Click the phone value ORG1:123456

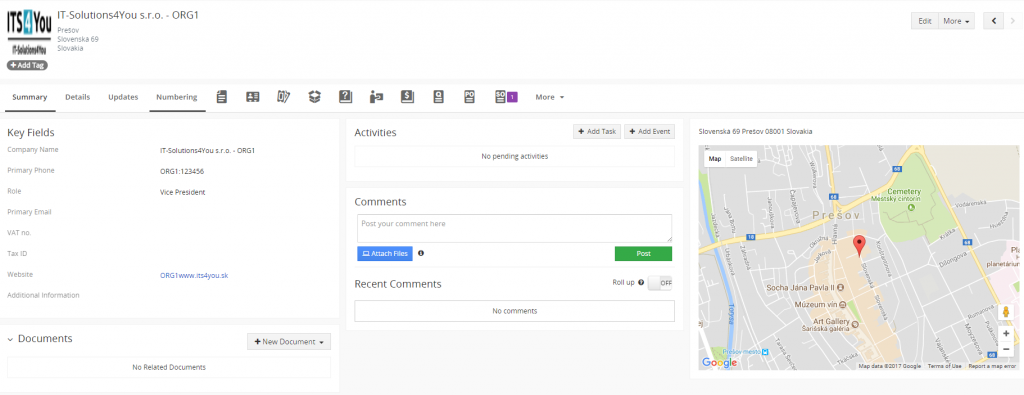[x=182, y=172]
